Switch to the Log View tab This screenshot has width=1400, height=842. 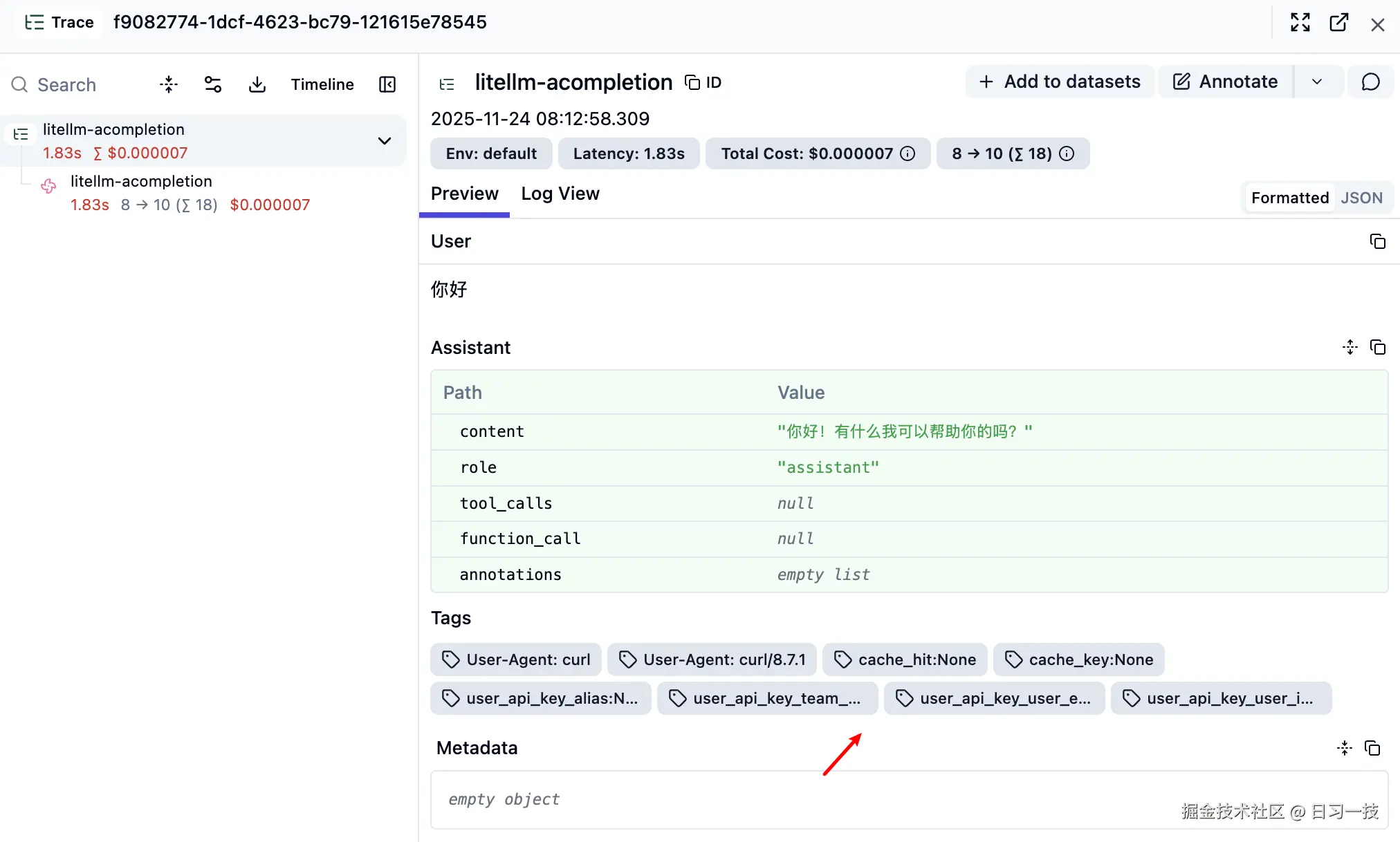[x=560, y=194]
